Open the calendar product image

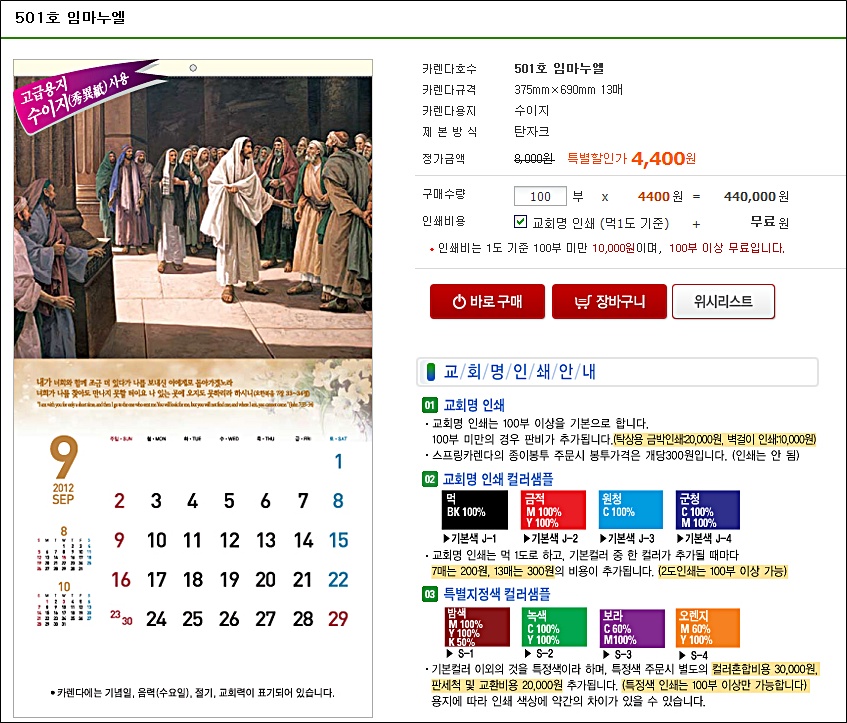click(x=193, y=388)
